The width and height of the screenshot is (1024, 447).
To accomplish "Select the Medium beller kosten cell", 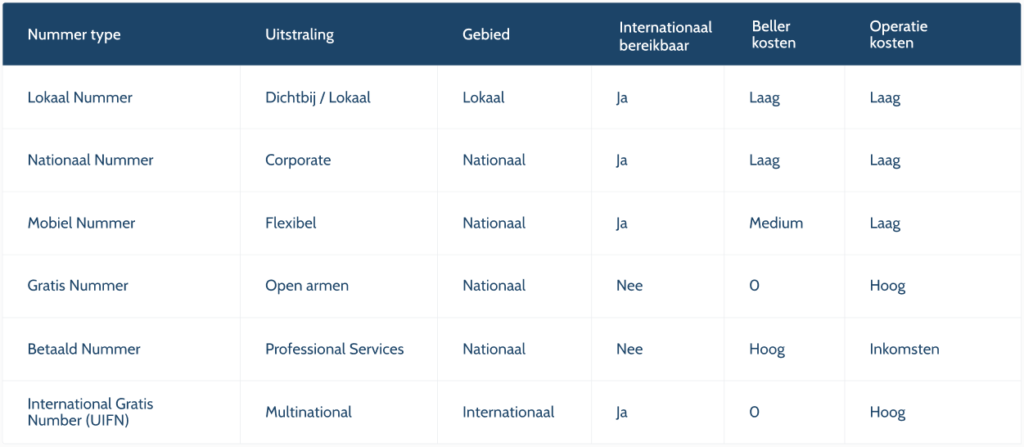I will pos(776,224).
